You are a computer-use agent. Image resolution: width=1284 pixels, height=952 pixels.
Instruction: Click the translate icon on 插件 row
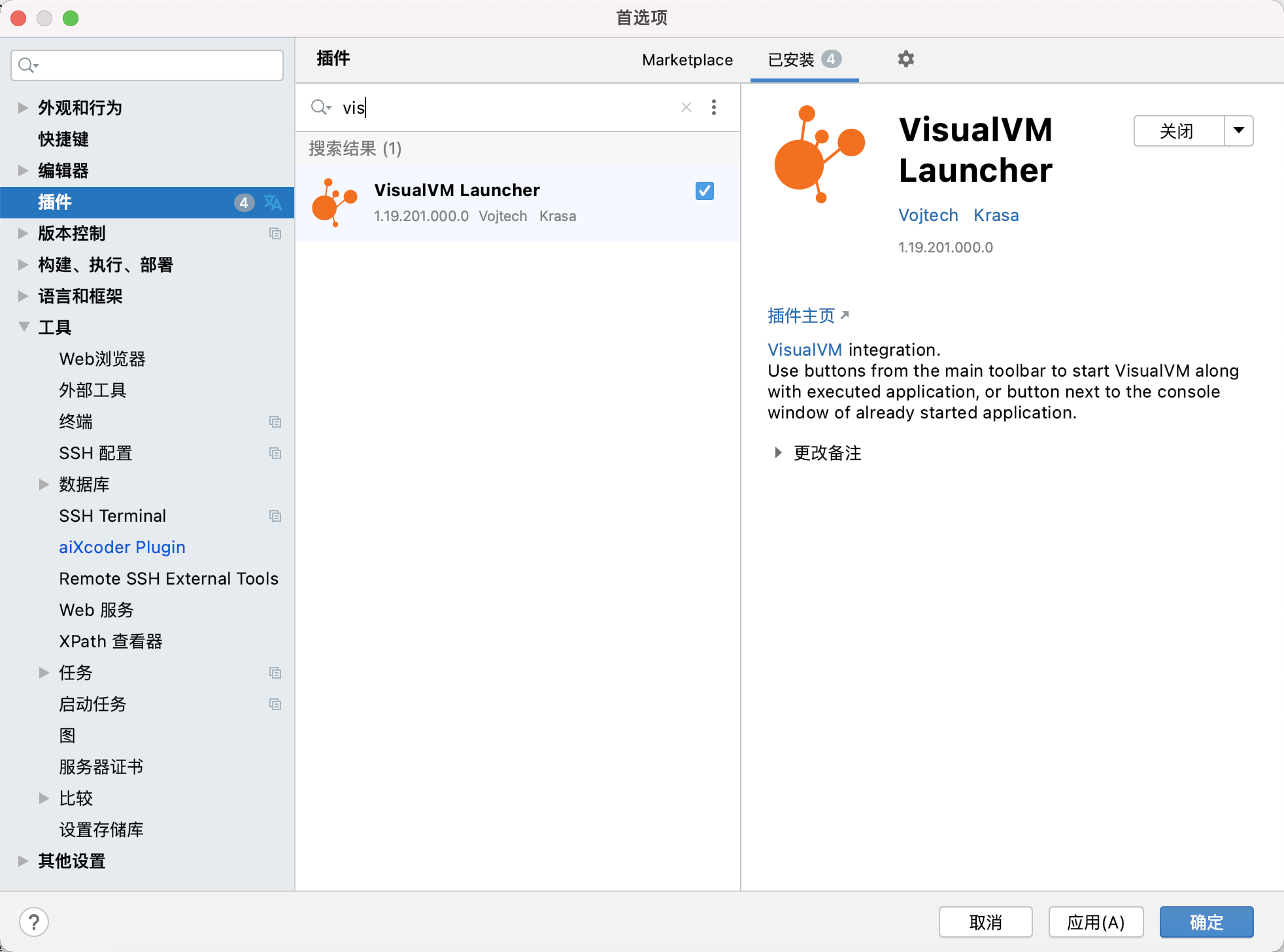tap(273, 203)
